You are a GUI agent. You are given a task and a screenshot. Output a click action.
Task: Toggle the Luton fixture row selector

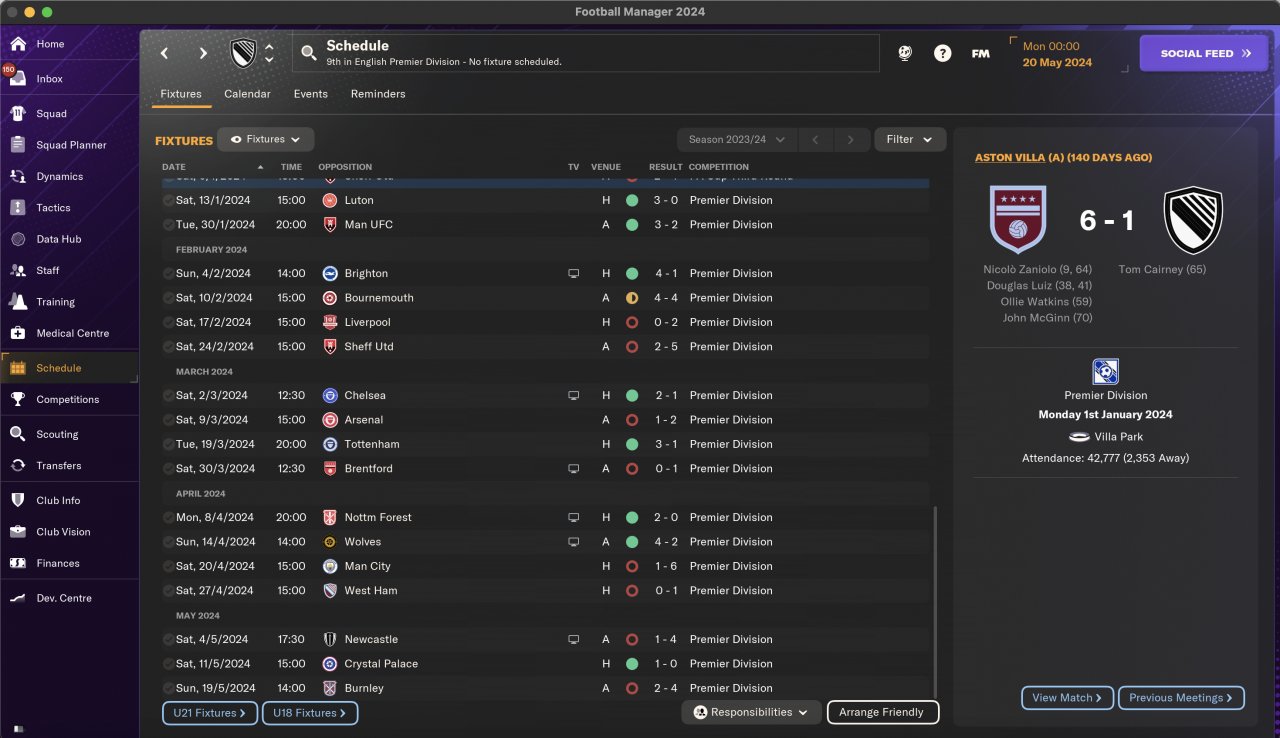[168, 200]
